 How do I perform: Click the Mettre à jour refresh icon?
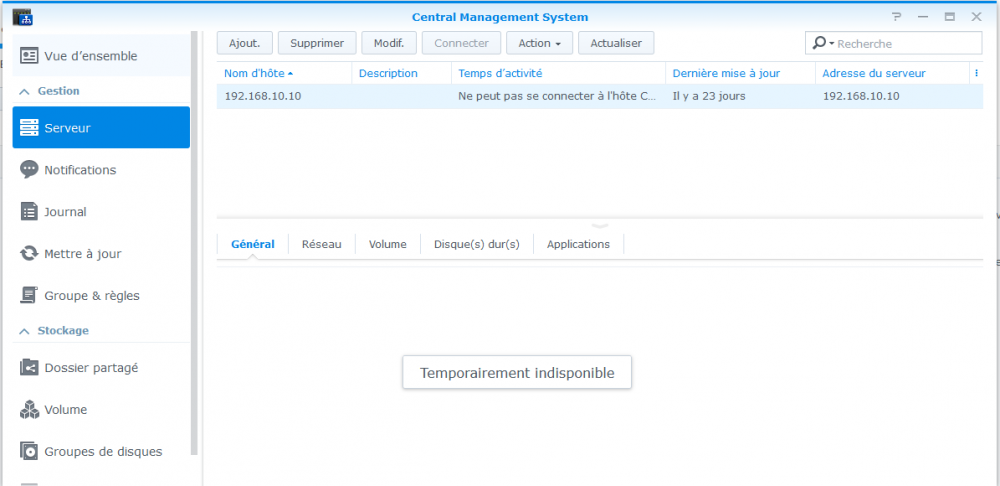pos(29,254)
